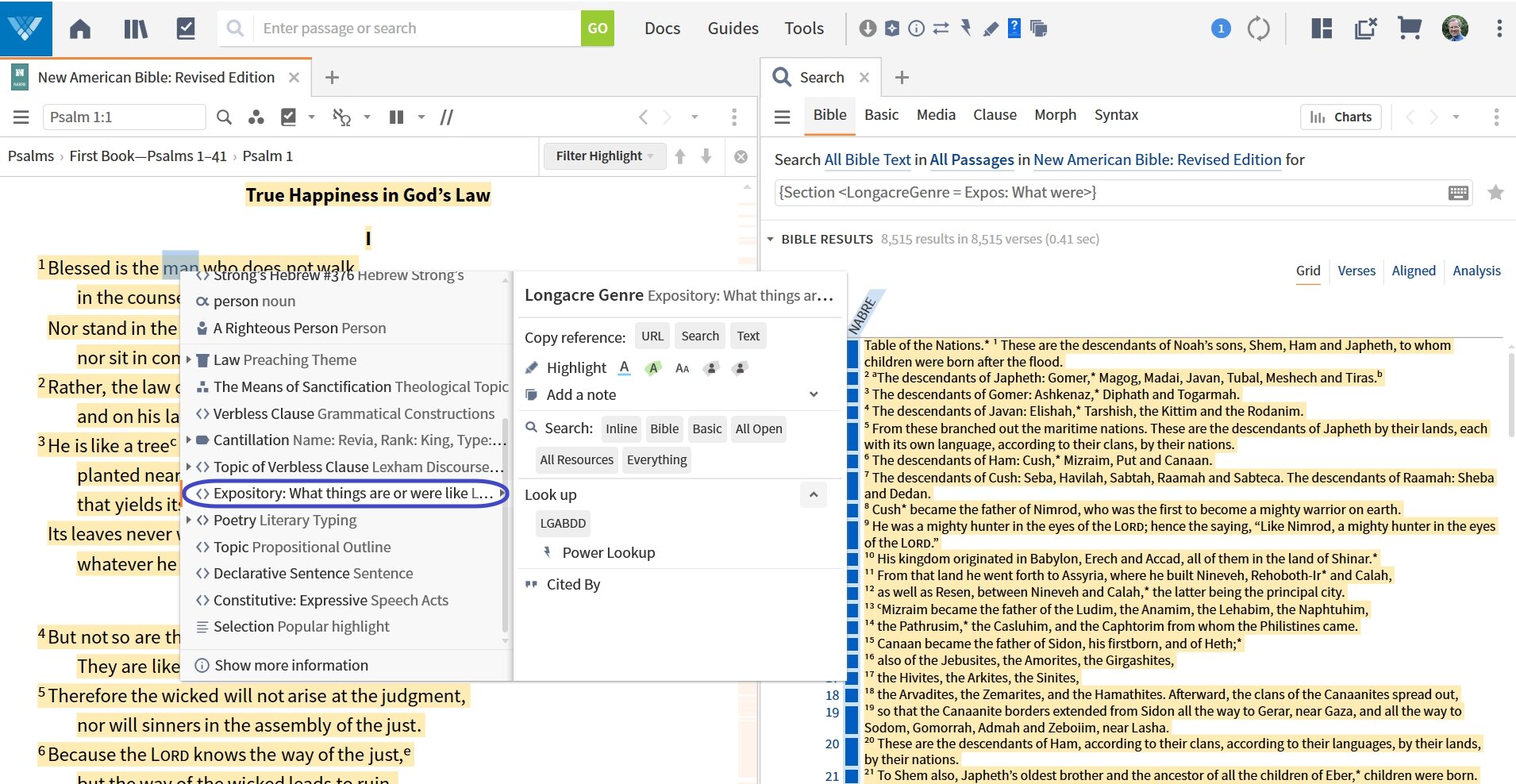The width and height of the screenshot is (1516, 784).
Task: Click the Enter passage or search field
Action: (x=417, y=29)
